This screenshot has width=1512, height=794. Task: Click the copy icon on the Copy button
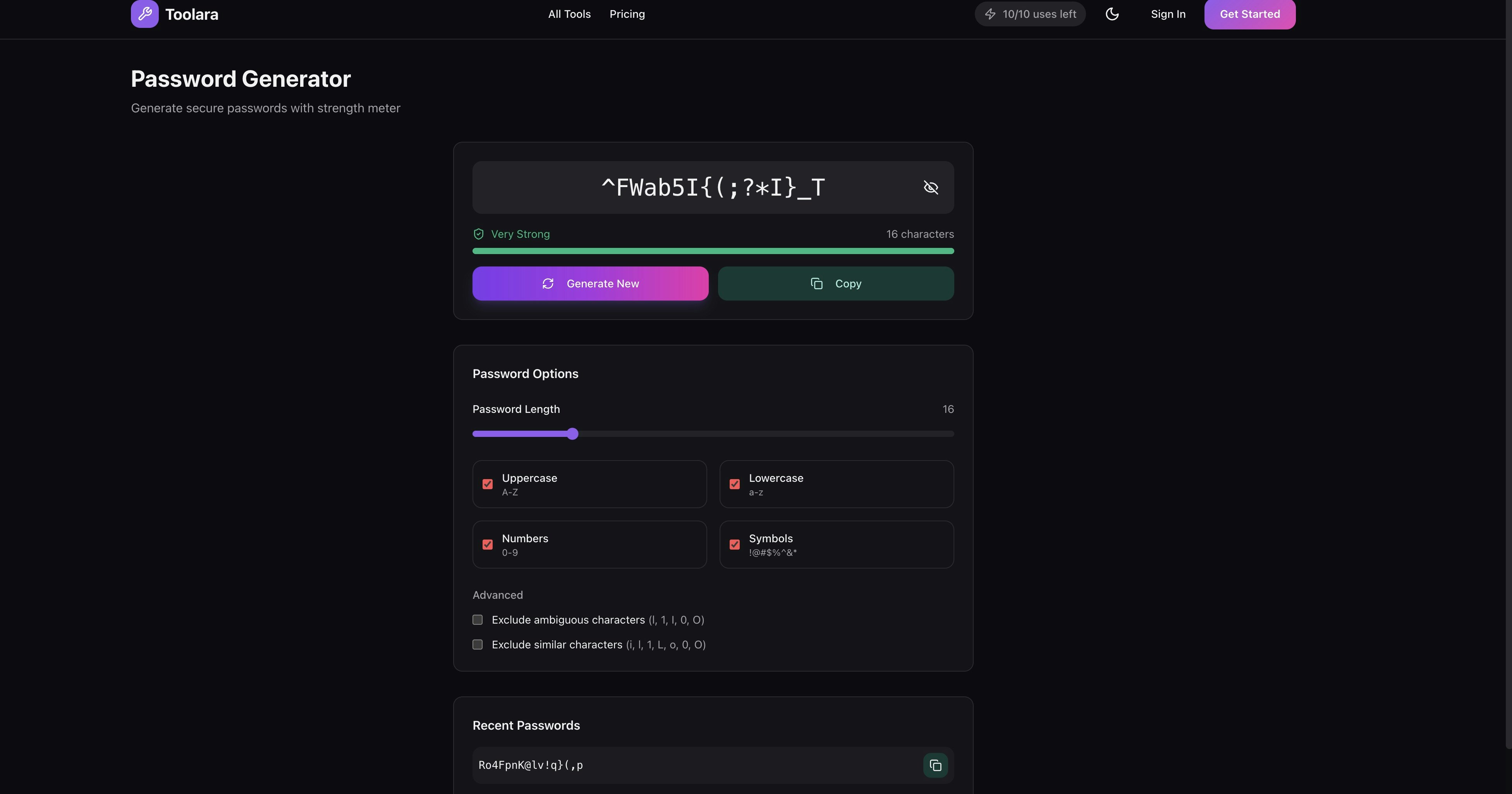click(816, 284)
